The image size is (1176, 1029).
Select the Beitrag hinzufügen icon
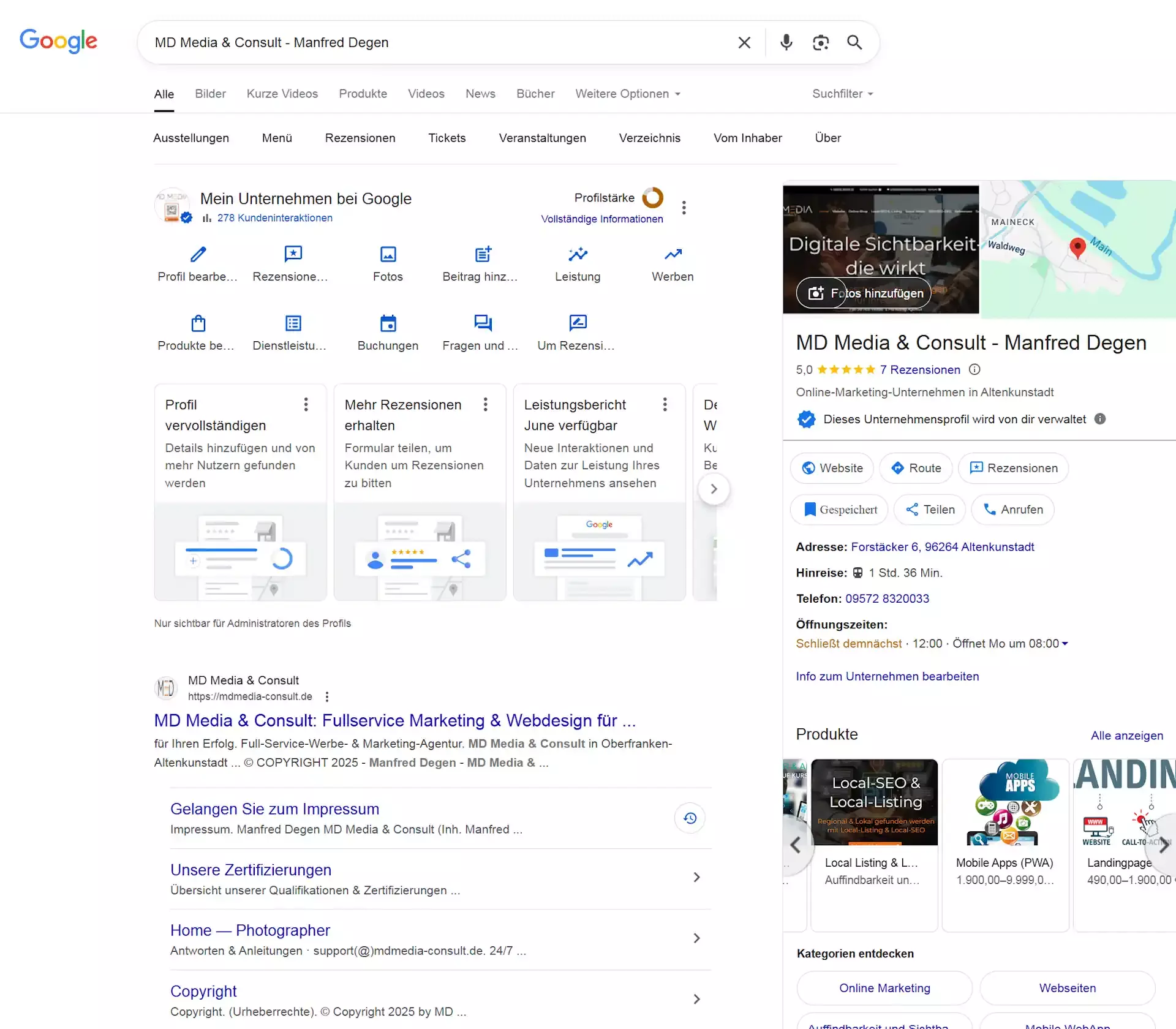pyautogui.click(x=482, y=254)
